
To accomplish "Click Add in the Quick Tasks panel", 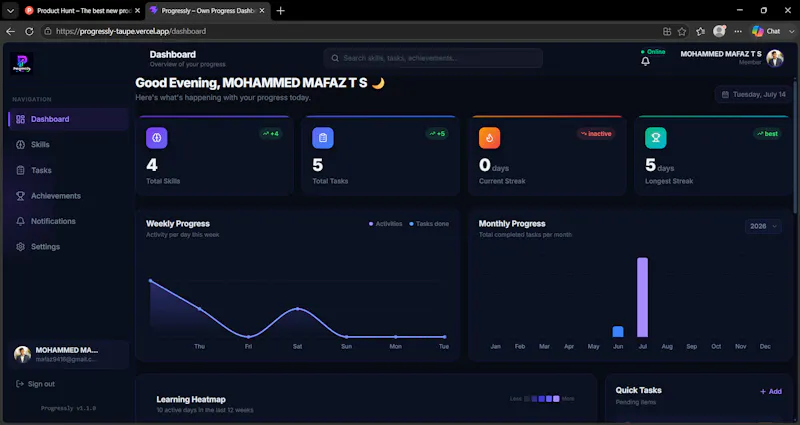I will pos(770,391).
